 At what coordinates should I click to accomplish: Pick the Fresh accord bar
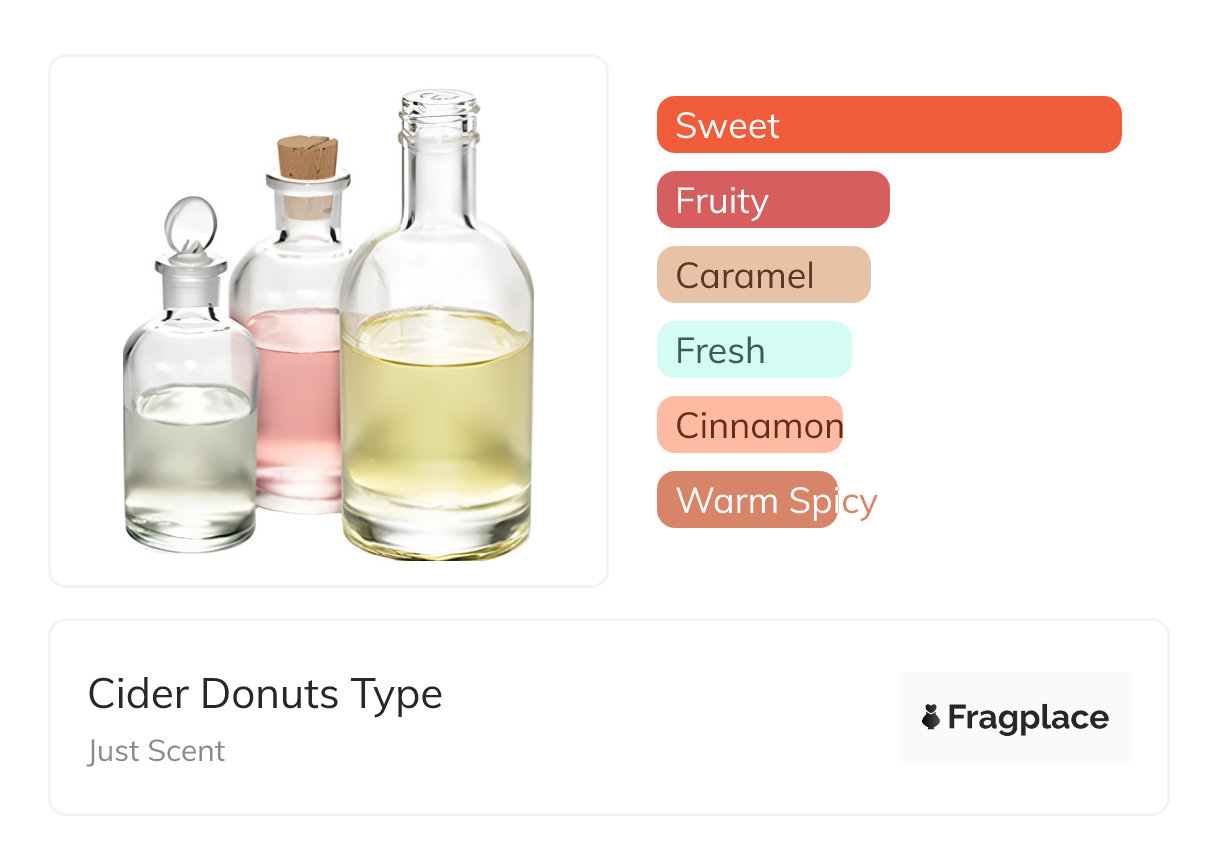(x=753, y=350)
